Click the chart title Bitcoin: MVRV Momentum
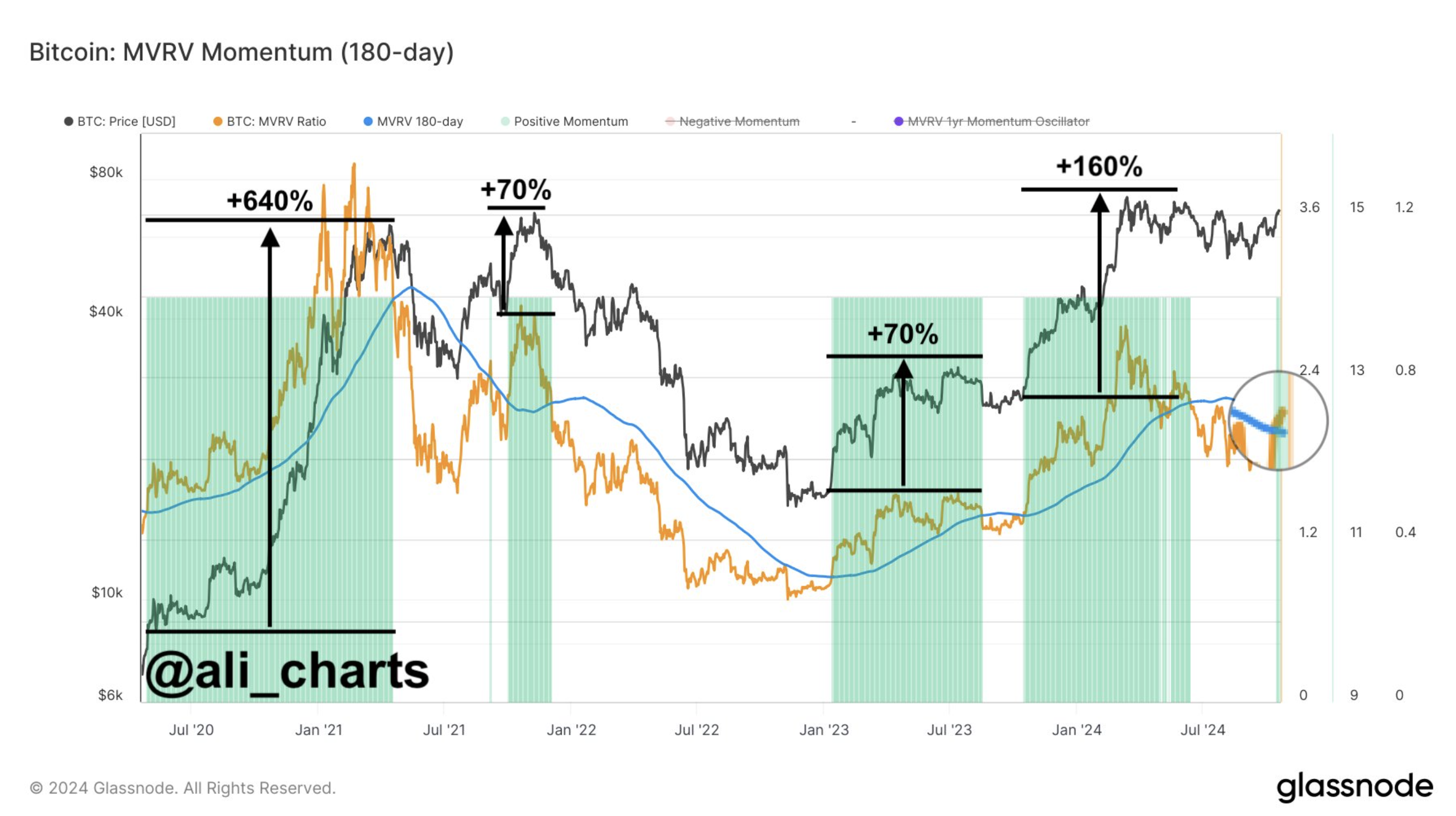 click(x=241, y=52)
